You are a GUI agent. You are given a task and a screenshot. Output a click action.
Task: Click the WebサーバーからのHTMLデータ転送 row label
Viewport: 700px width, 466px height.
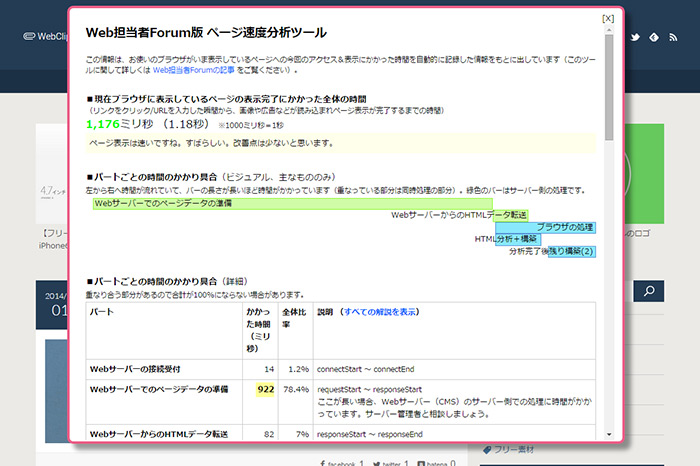159,434
